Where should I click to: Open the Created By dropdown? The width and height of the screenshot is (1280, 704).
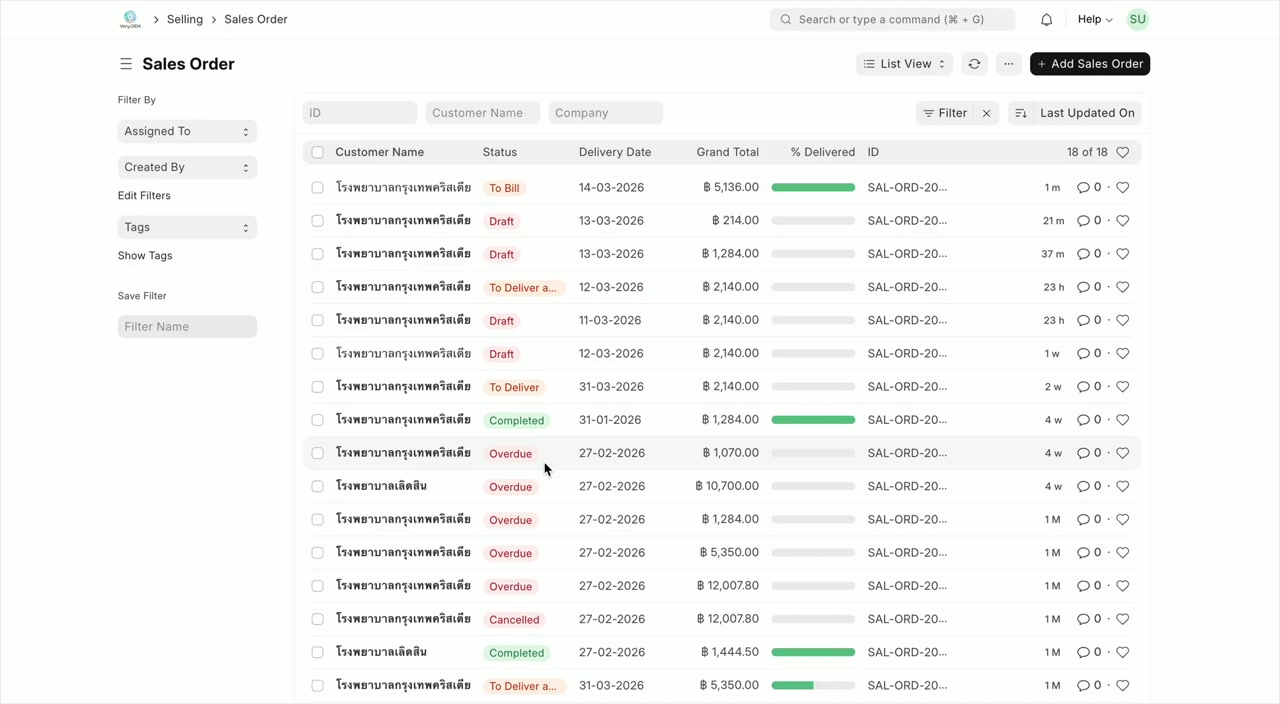(x=187, y=167)
